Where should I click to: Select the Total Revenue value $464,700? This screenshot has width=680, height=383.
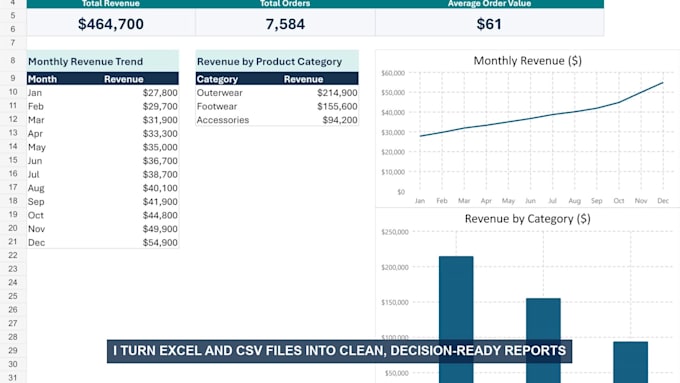coord(111,24)
